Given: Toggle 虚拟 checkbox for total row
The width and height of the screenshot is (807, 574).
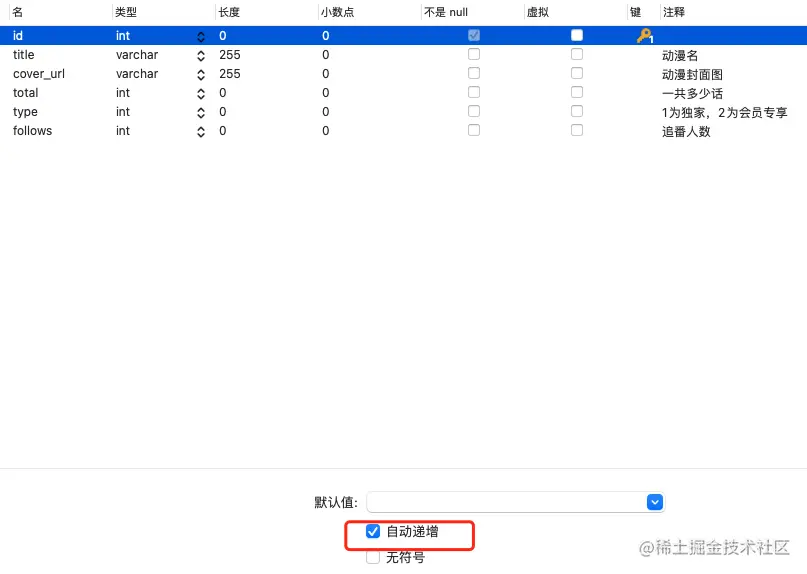Looking at the screenshot, I should pyautogui.click(x=577, y=92).
